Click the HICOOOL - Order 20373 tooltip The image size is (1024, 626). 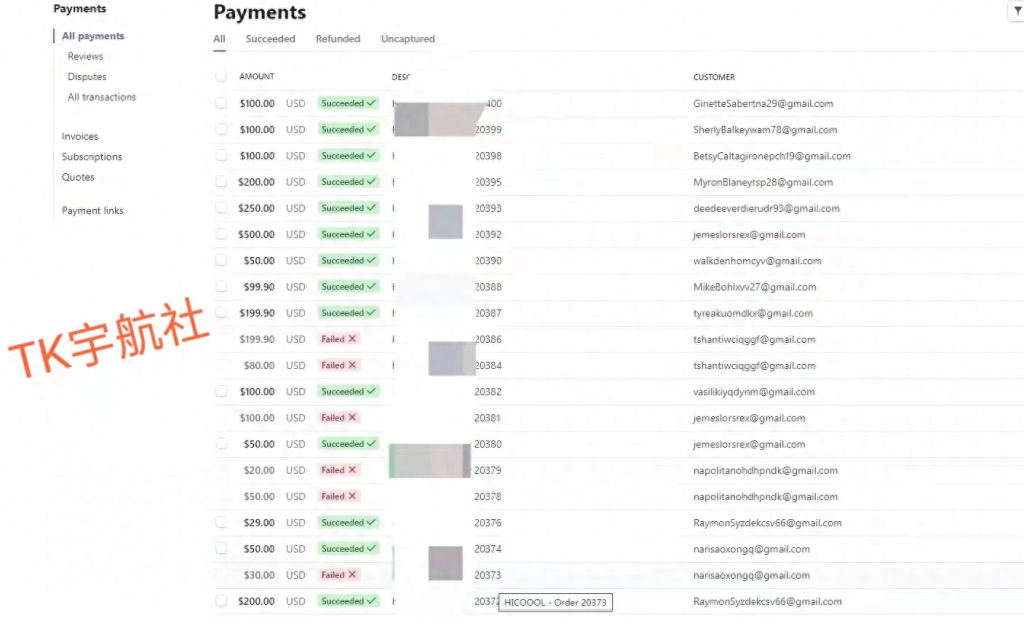(555, 603)
